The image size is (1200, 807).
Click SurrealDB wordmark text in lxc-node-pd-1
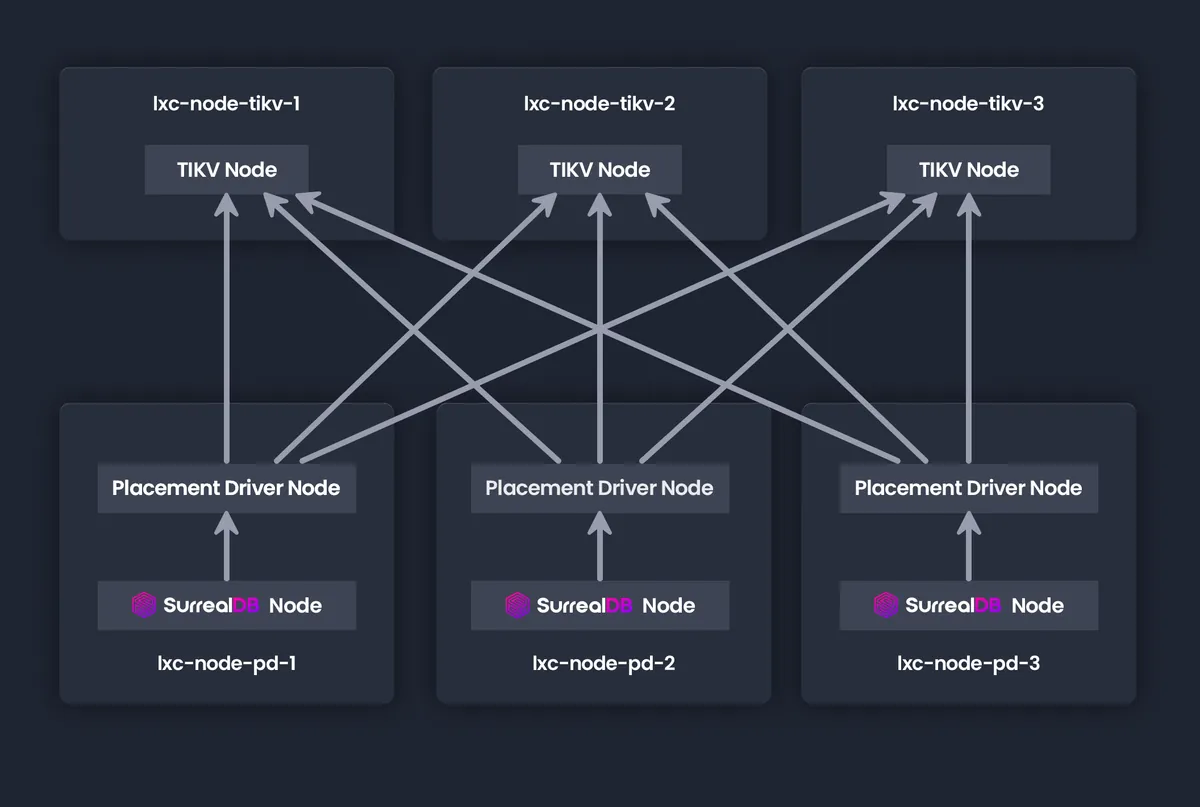click(211, 605)
